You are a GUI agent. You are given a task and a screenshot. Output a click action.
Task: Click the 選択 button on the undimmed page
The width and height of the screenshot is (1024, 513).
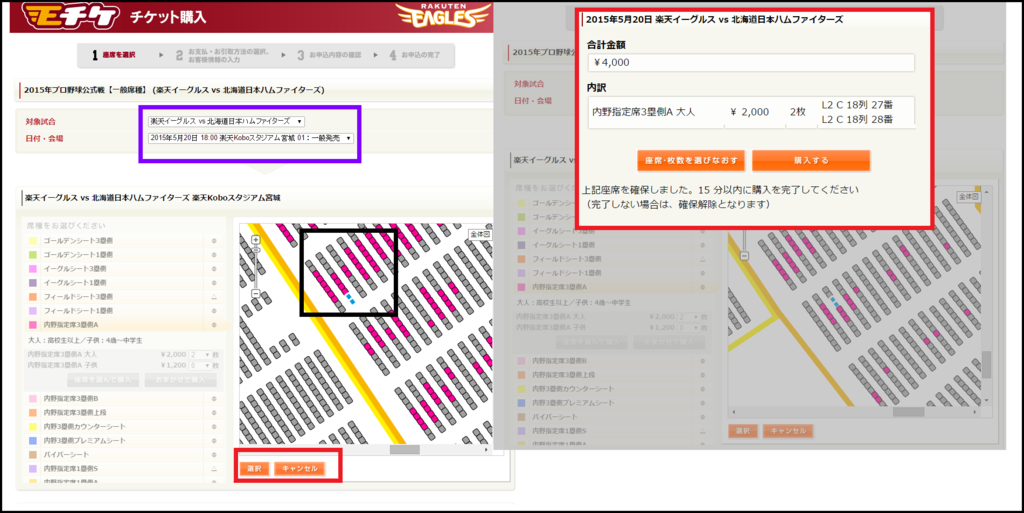pyautogui.click(x=254, y=469)
